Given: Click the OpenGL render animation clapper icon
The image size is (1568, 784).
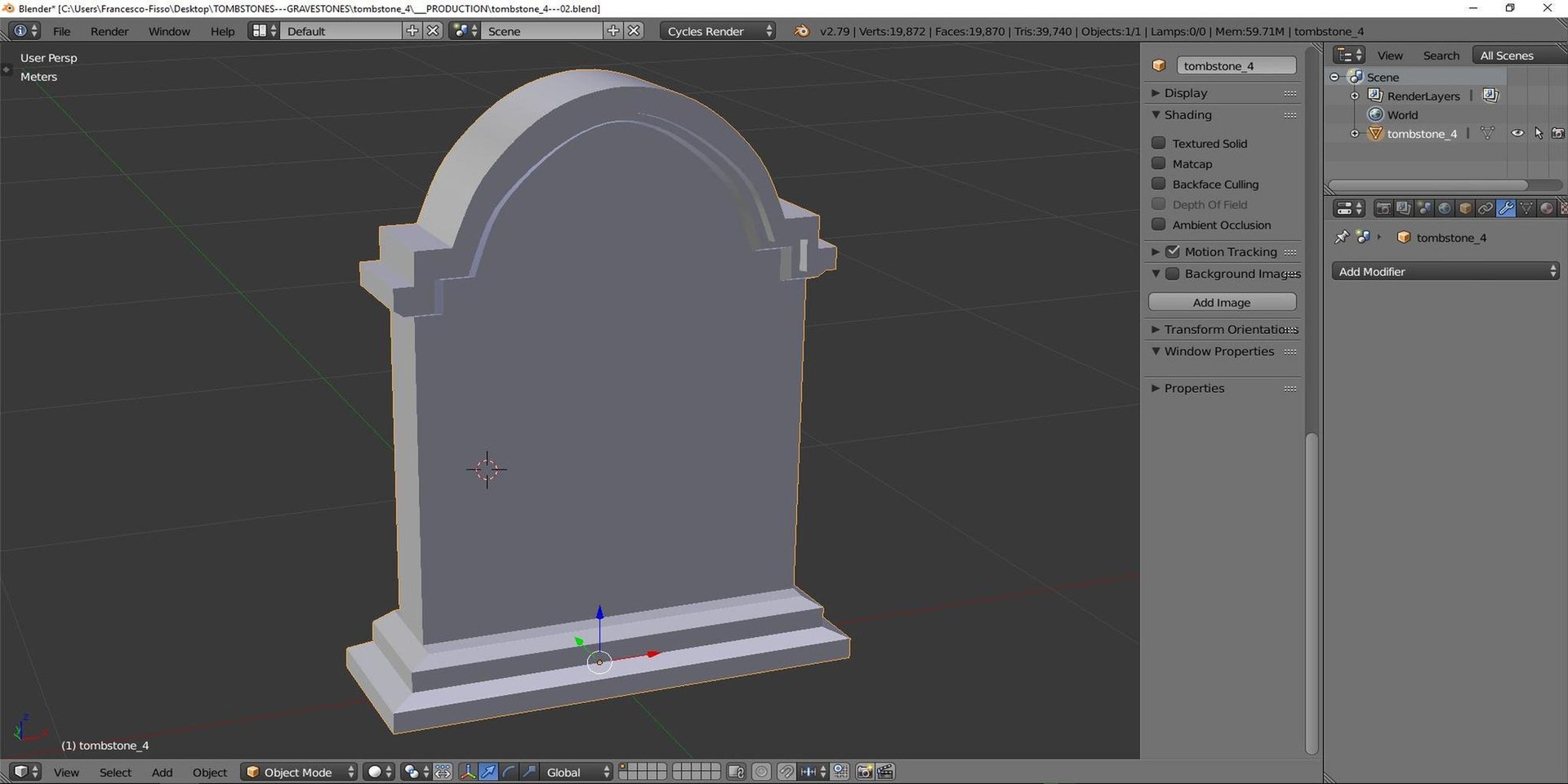Looking at the screenshot, I should click(x=885, y=772).
